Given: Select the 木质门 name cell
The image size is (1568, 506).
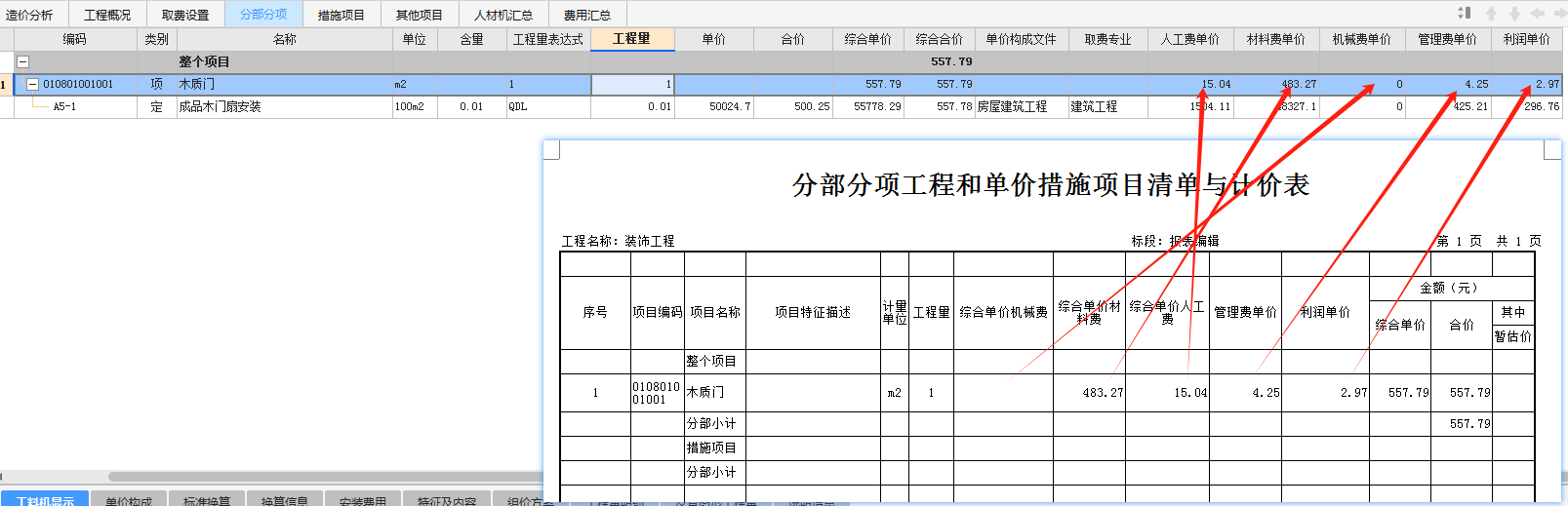Looking at the screenshot, I should [x=284, y=85].
